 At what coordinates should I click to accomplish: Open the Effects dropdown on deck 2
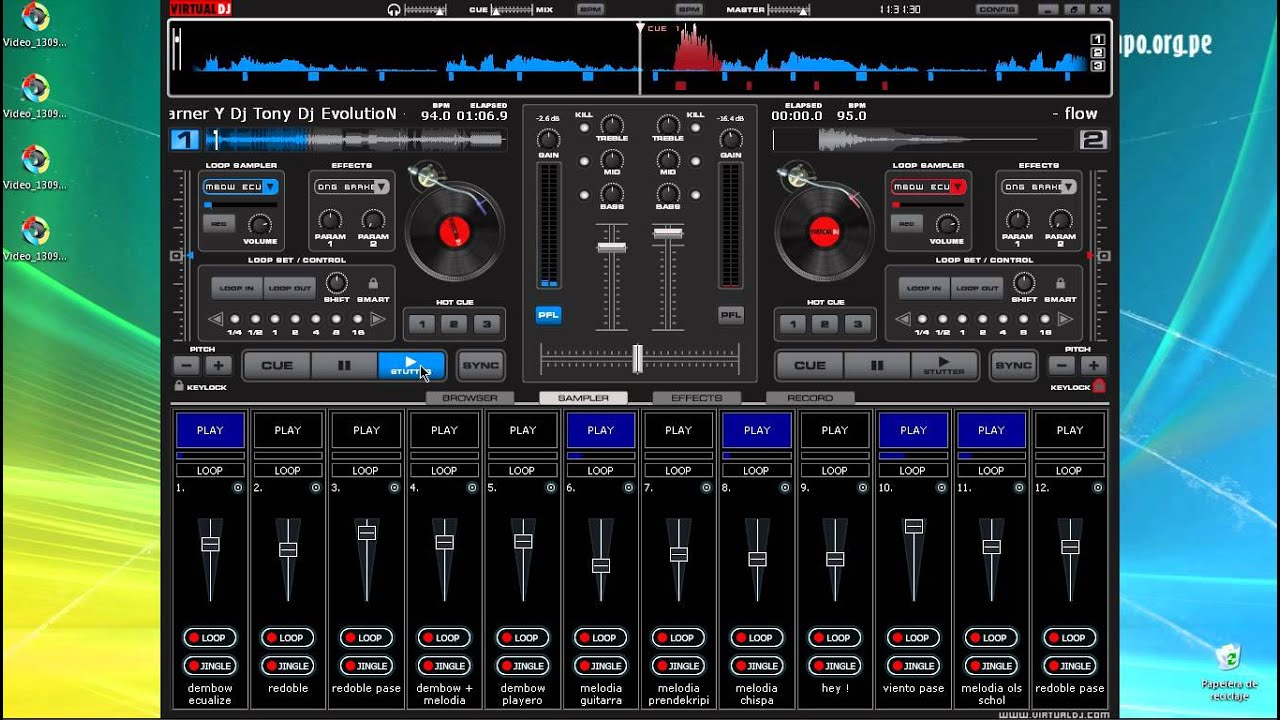point(1068,187)
